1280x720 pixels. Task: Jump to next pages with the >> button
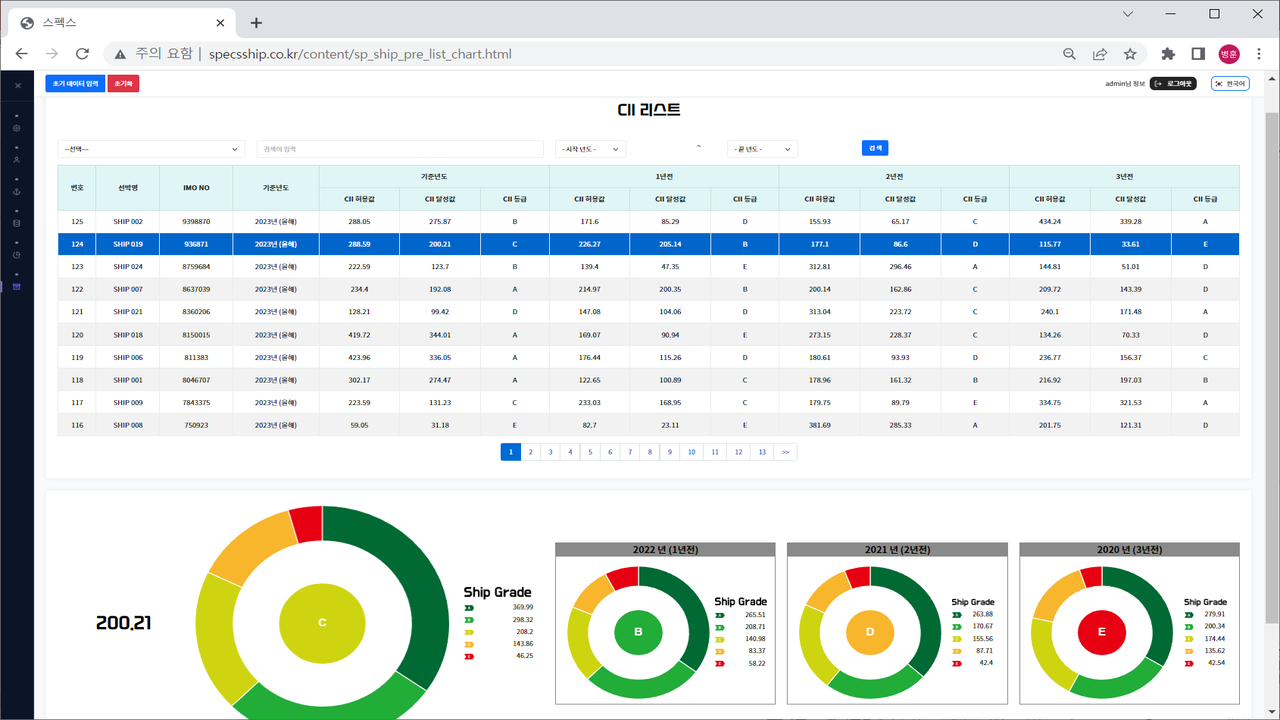coord(786,452)
